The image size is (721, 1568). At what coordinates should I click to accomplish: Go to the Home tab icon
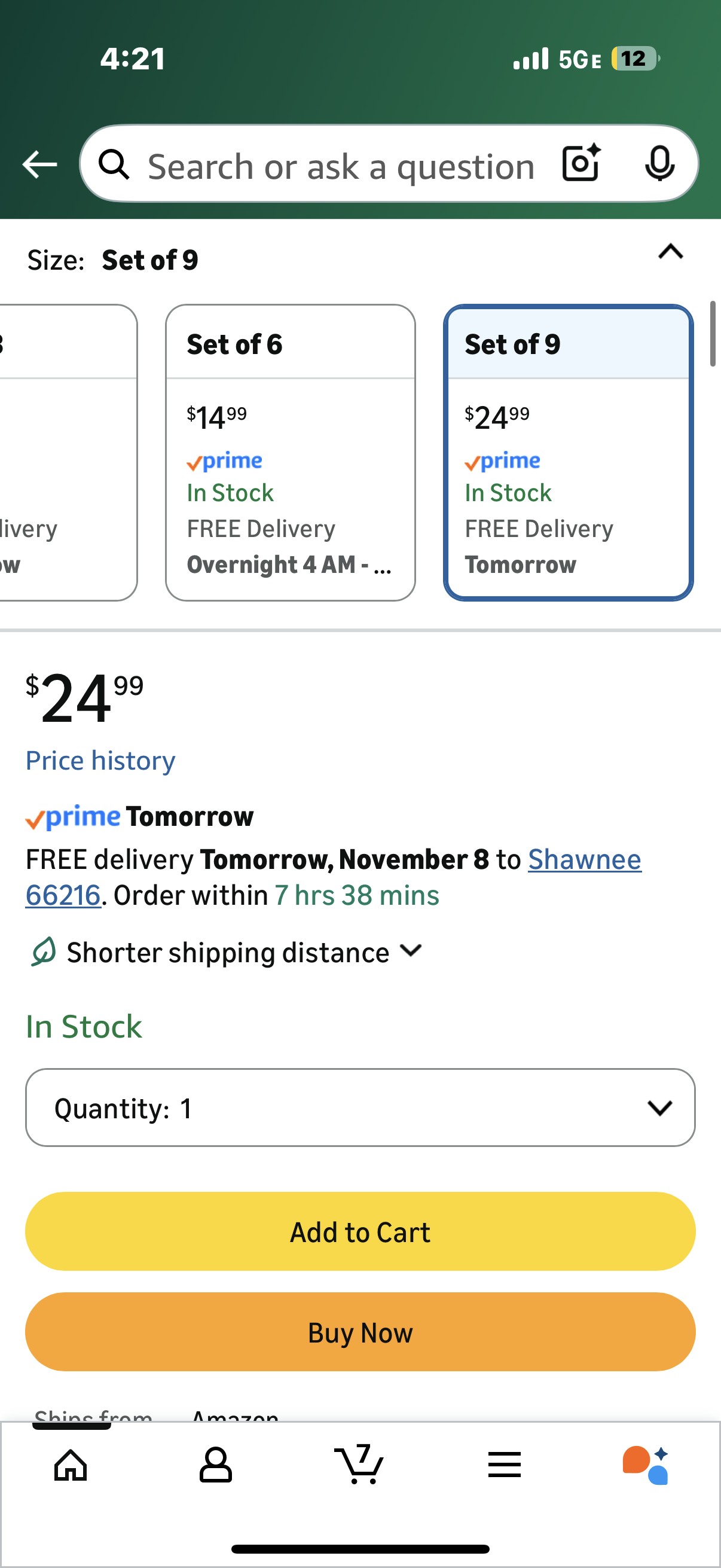(71, 1465)
